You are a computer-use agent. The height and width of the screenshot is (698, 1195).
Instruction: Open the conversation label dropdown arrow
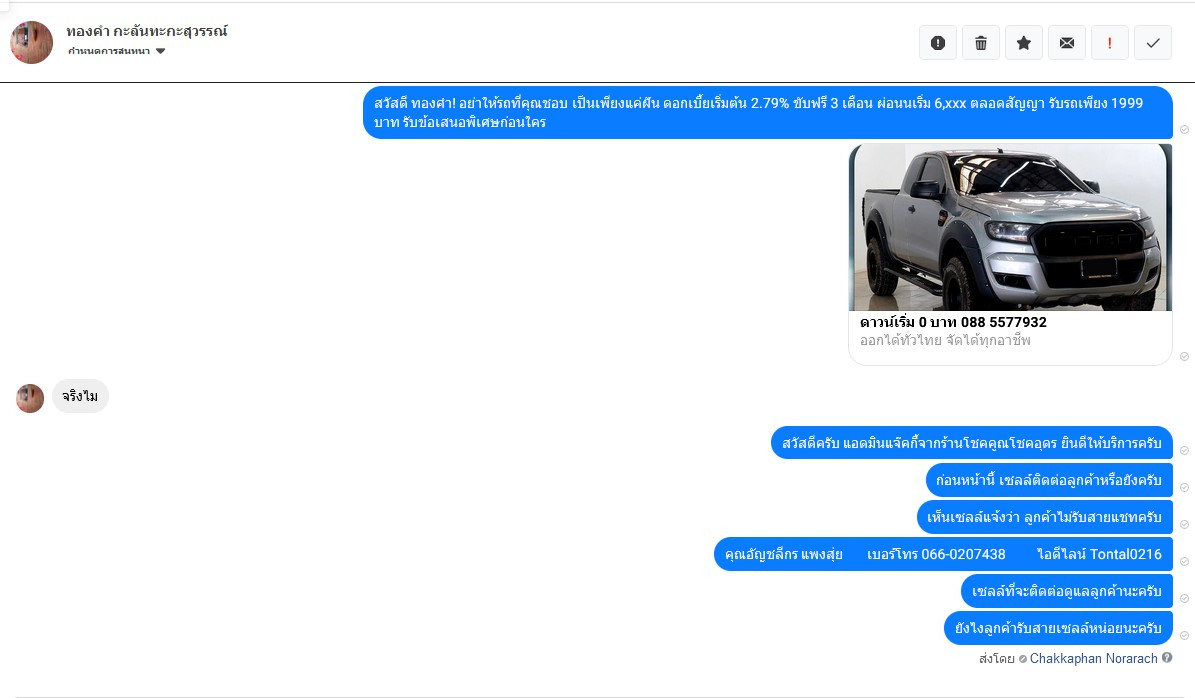pos(160,51)
